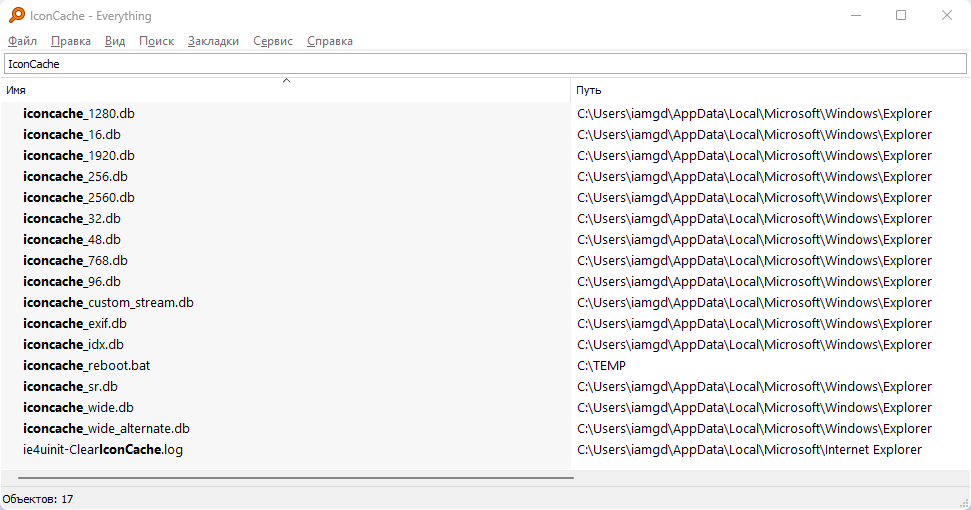Select the iconcache_wide_alternate.db file
The image size is (971, 510).
[106, 429]
